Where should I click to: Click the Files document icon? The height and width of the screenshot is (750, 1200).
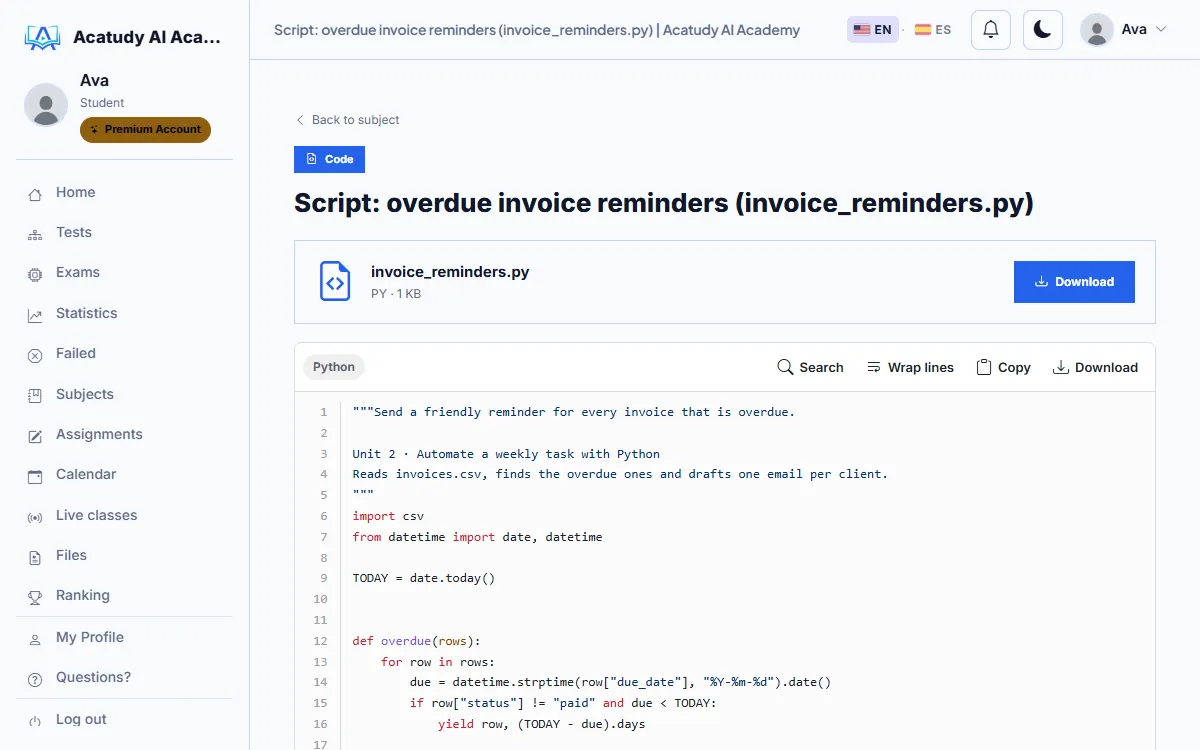click(35, 557)
